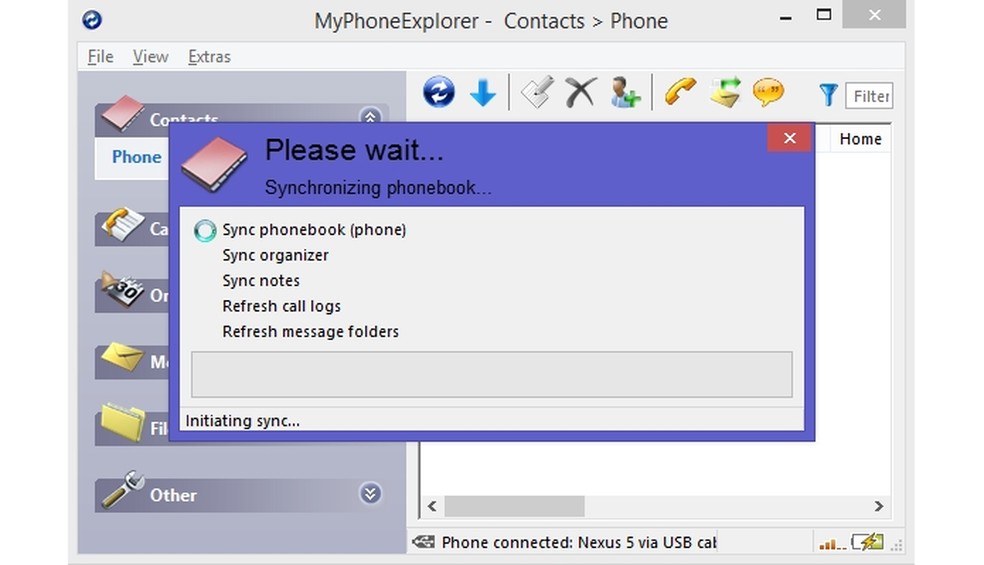Image resolution: width=984 pixels, height=565 pixels.
Task: Open the Extras menu
Action: [210, 56]
